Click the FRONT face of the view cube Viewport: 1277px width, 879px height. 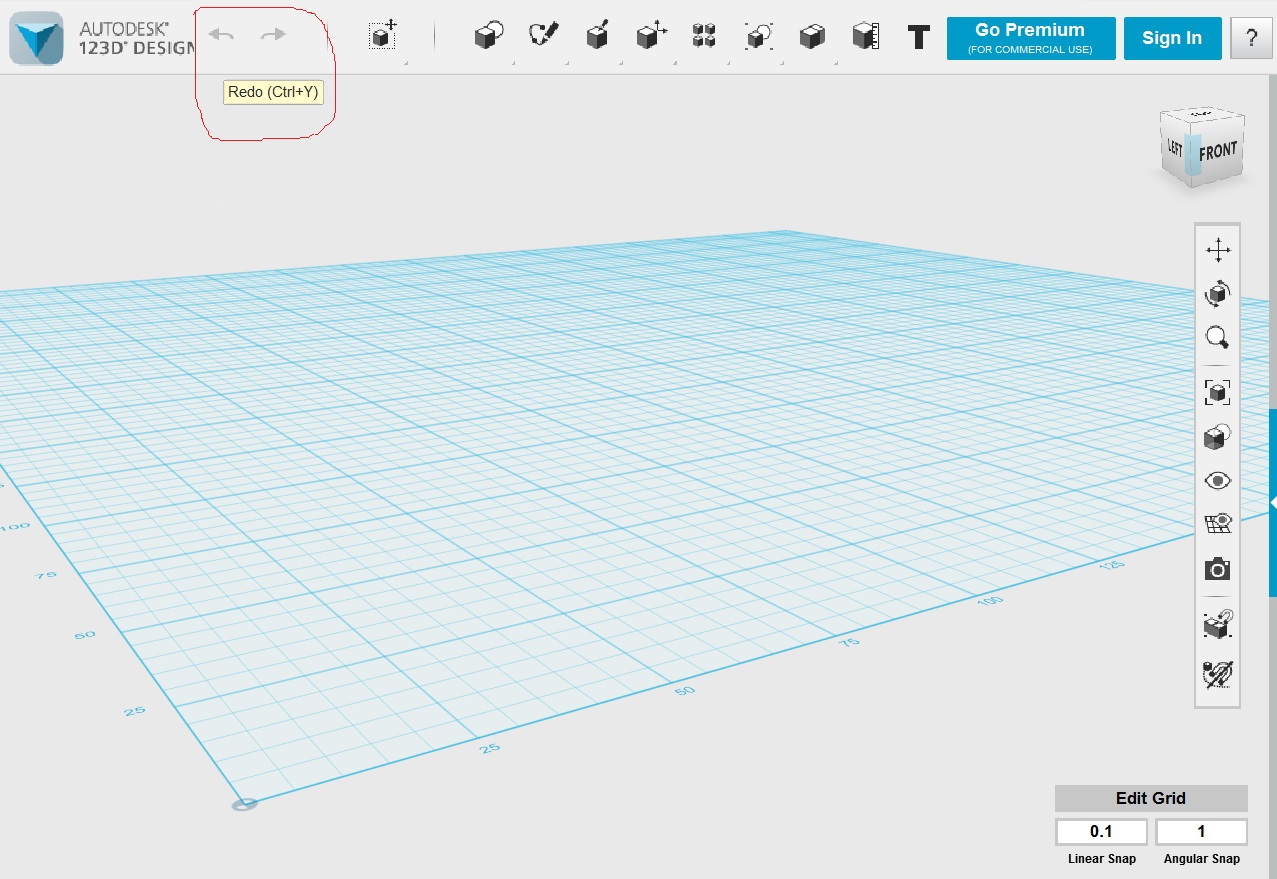coord(1220,152)
